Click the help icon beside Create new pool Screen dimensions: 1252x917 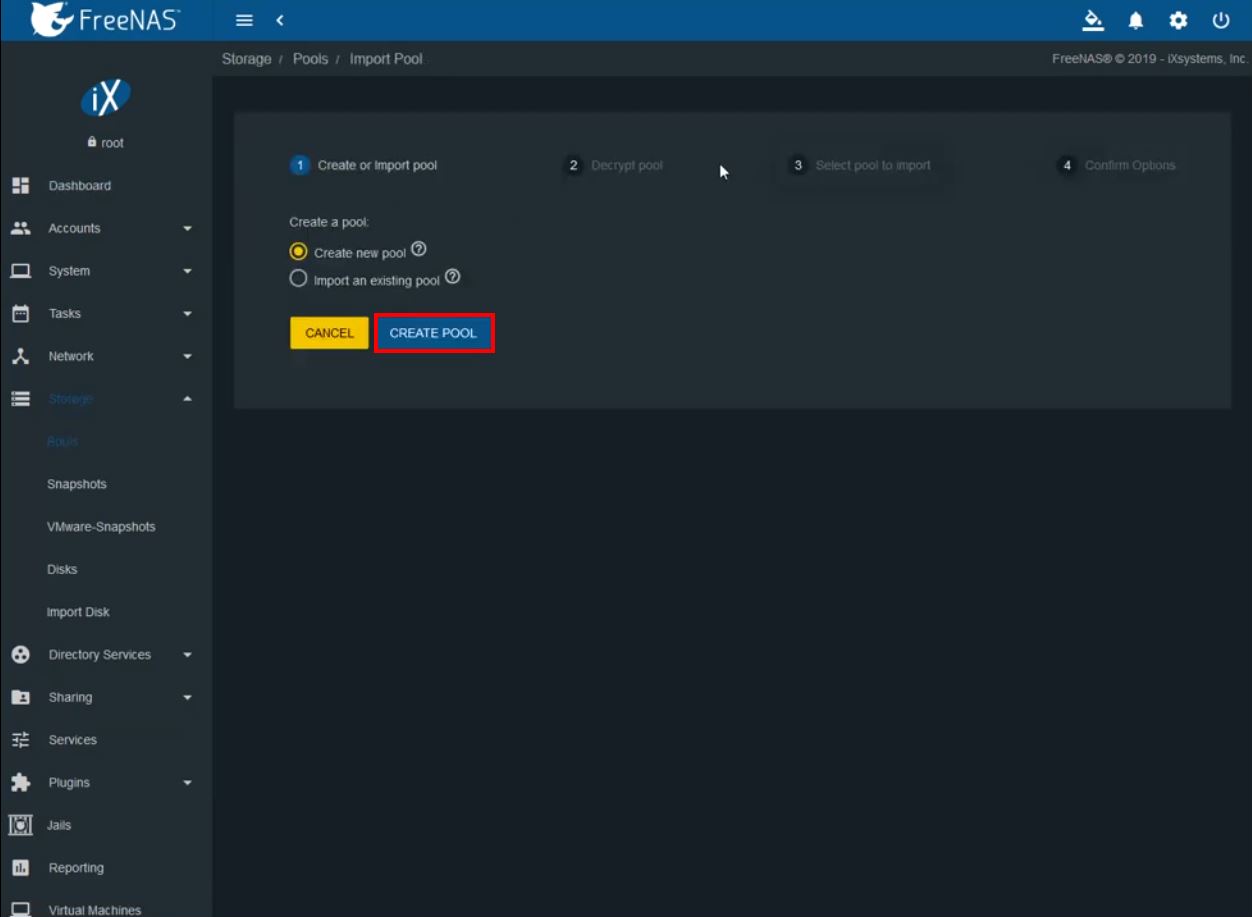click(x=419, y=249)
